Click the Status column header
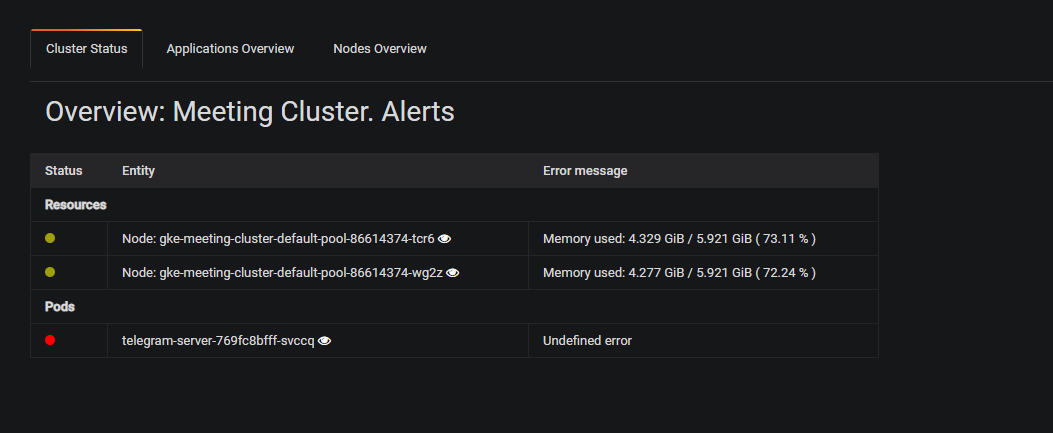 [64, 171]
